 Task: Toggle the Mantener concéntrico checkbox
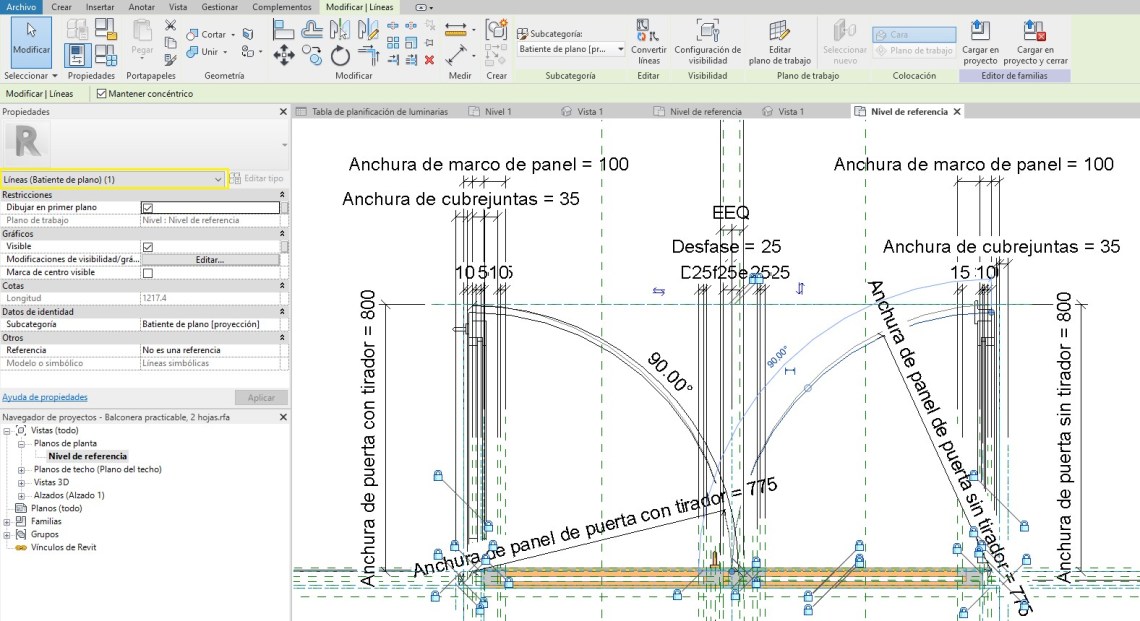tap(101, 93)
